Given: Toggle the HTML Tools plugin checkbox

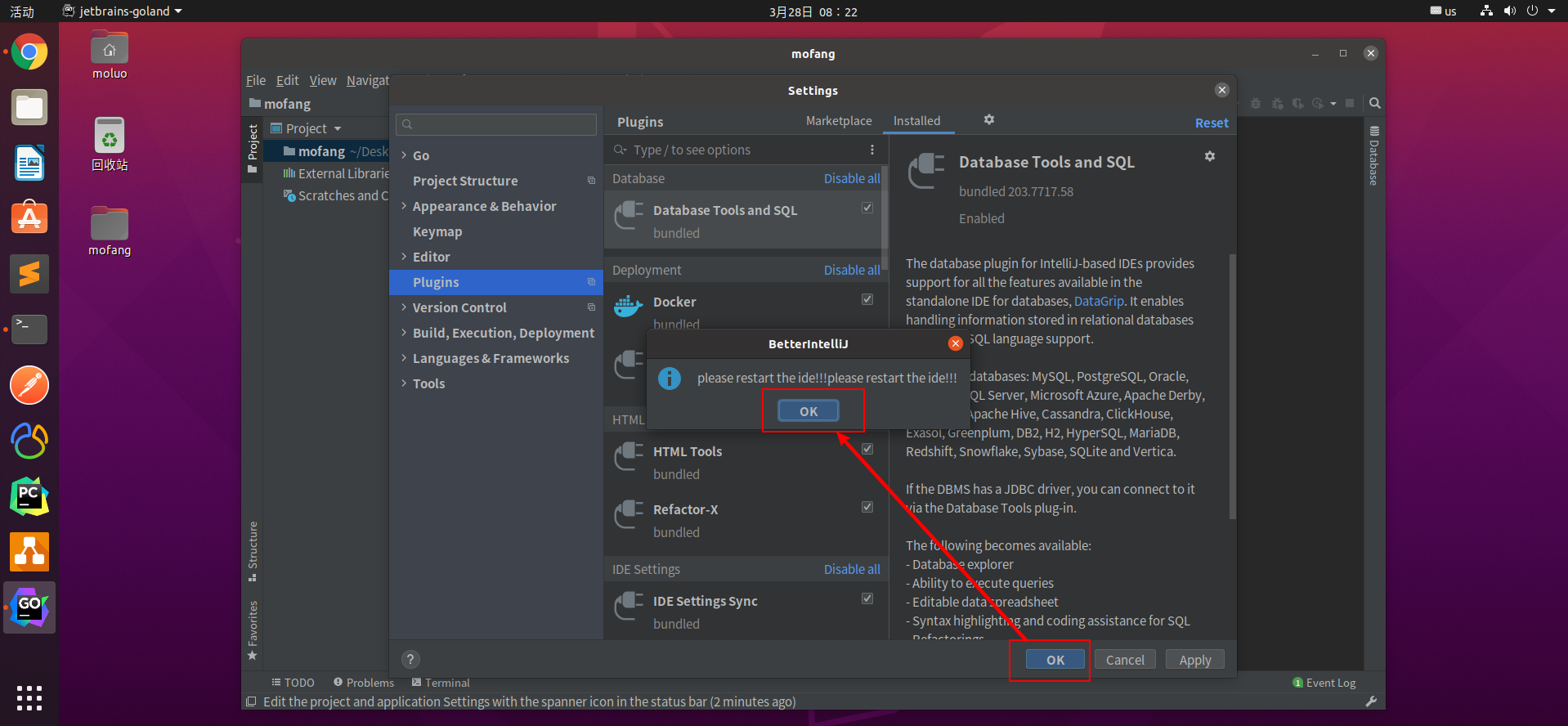Looking at the screenshot, I should (867, 449).
